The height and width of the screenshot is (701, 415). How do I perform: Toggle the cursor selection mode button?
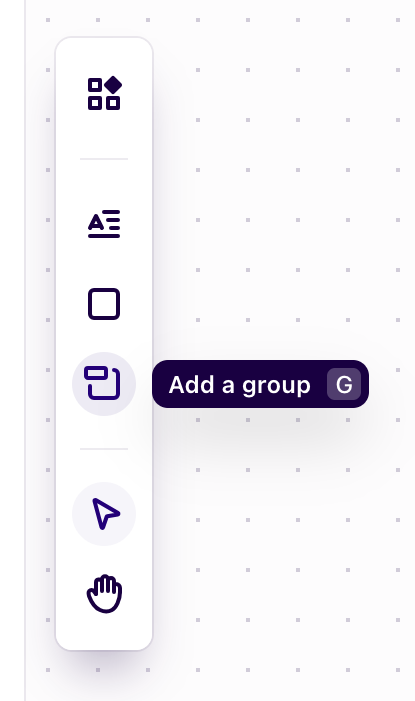[x=104, y=514]
